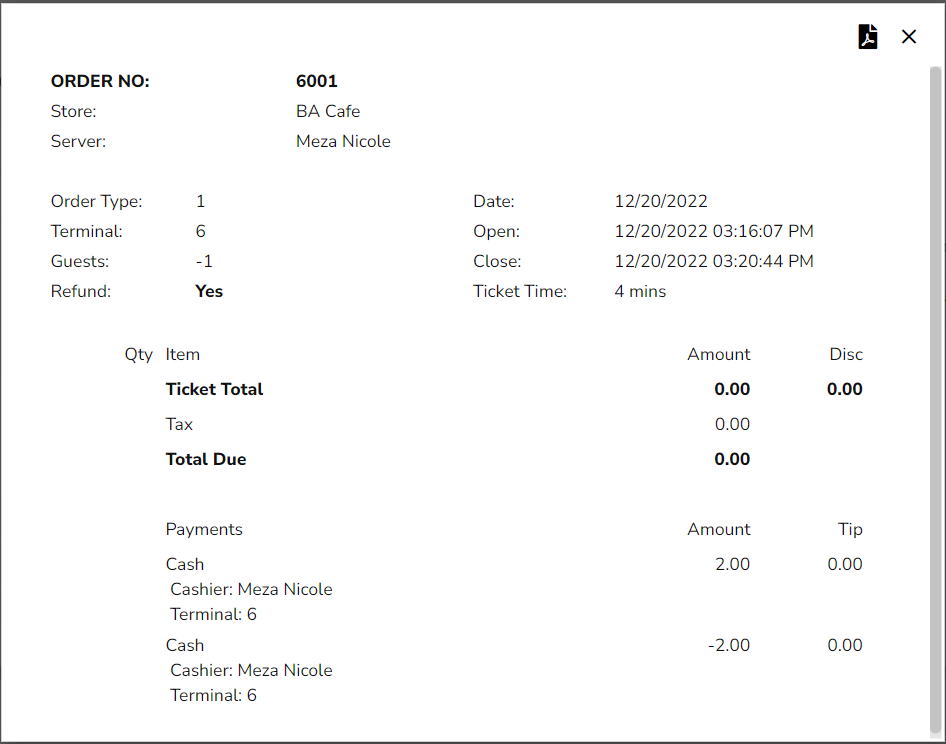Viewport: 946px width, 744px height.
Task: Click the store name BA Cafe
Action: [327, 111]
